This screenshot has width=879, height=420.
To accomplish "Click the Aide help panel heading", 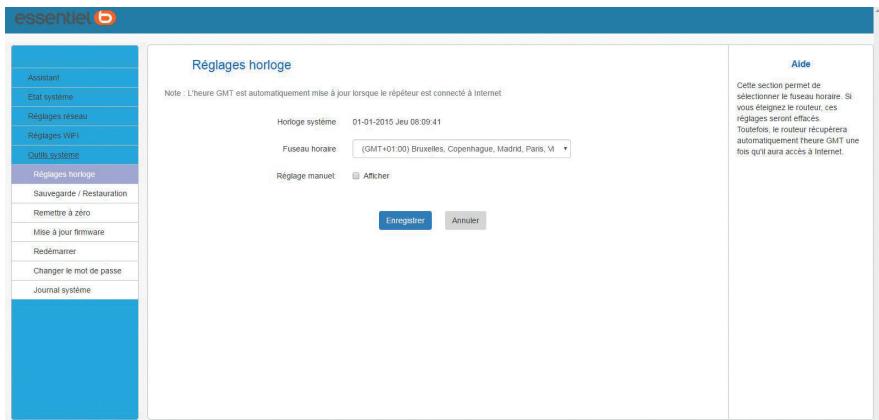I will coord(800,63).
